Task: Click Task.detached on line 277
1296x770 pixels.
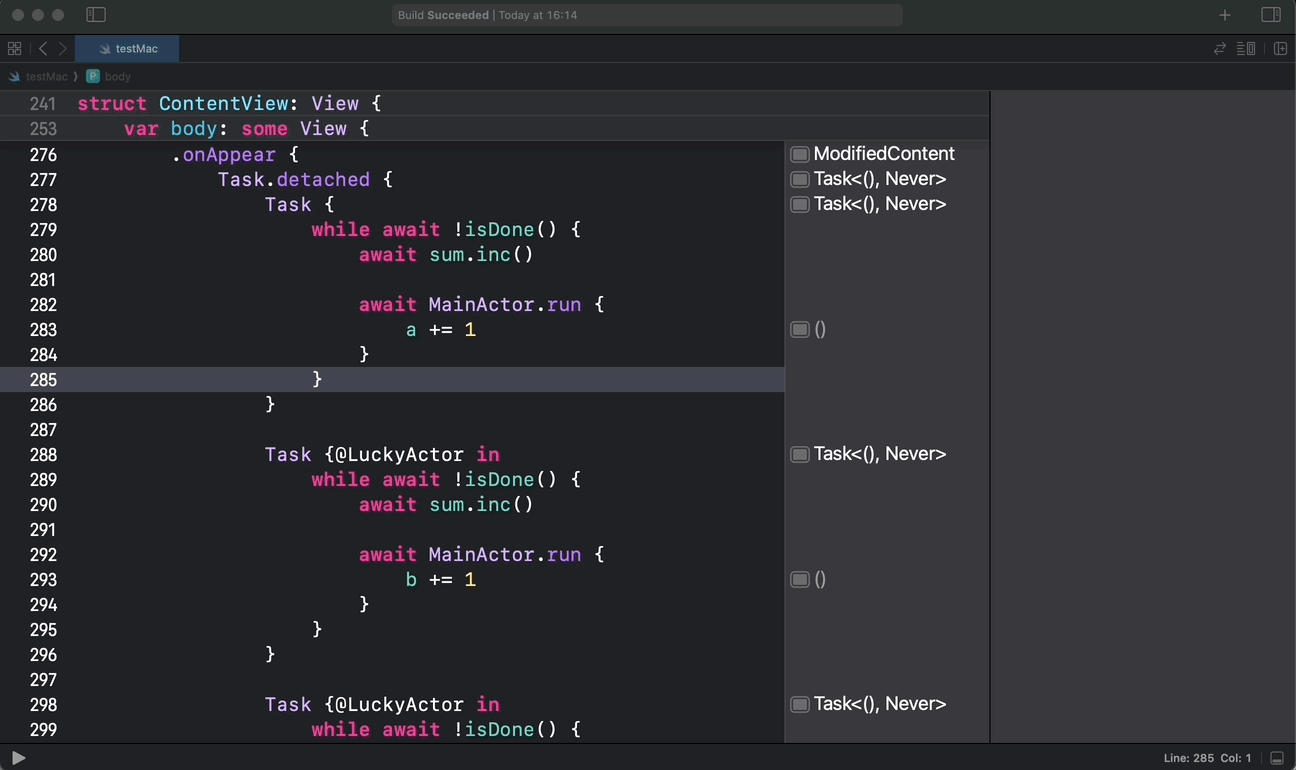Action: coord(294,180)
